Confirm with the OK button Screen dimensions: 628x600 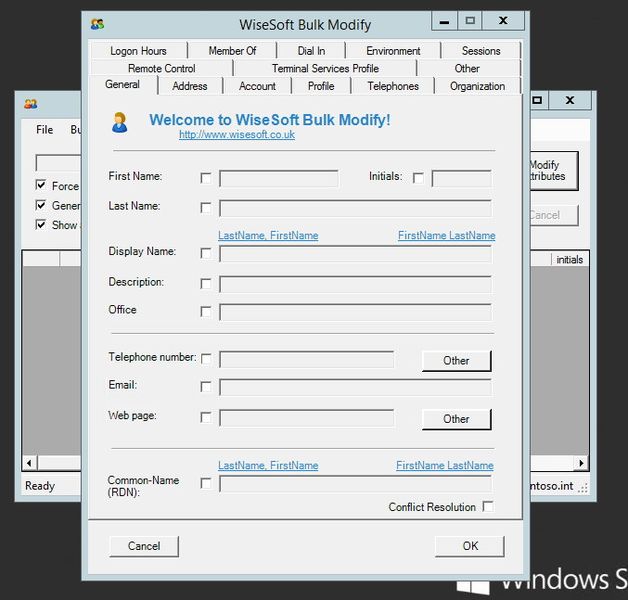pyautogui.click(x=470, y=546)
